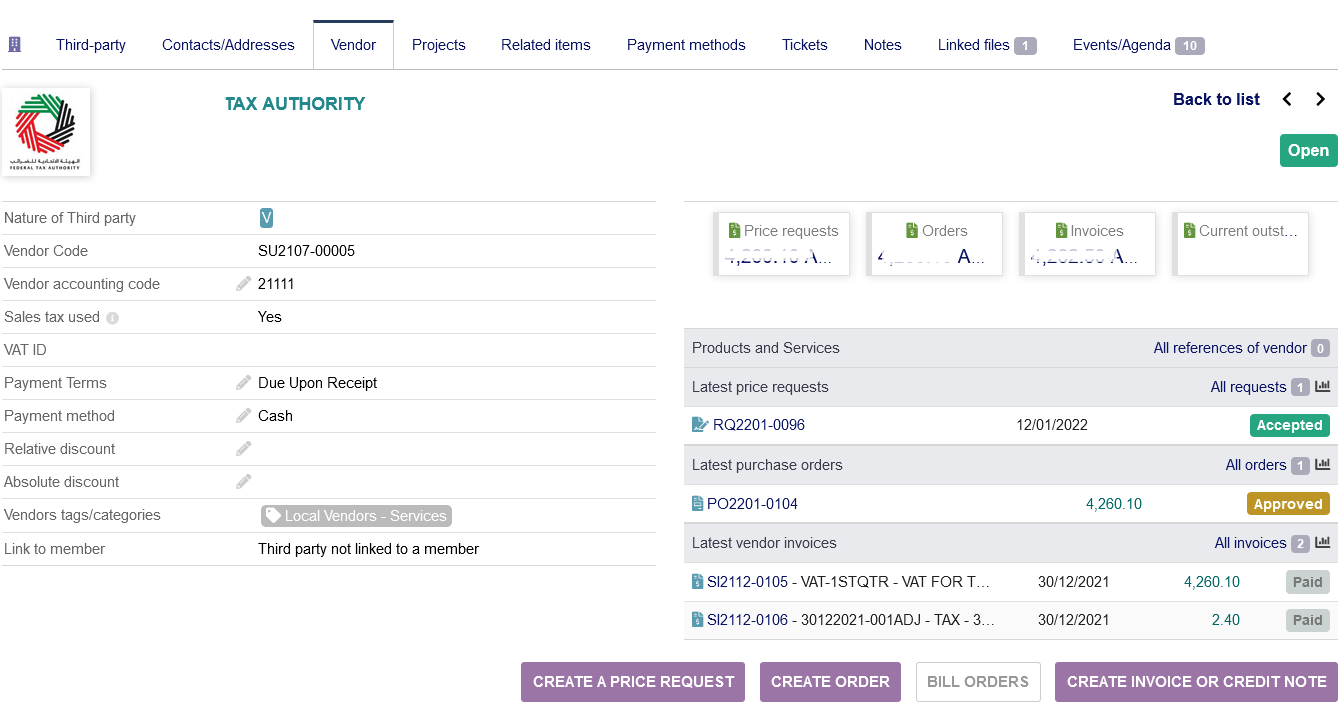Image resolution: width=1342 pixels, height=728 pixels.
Task: Click the Local Vendors - Services tag
Action: (x=356, y=516)
